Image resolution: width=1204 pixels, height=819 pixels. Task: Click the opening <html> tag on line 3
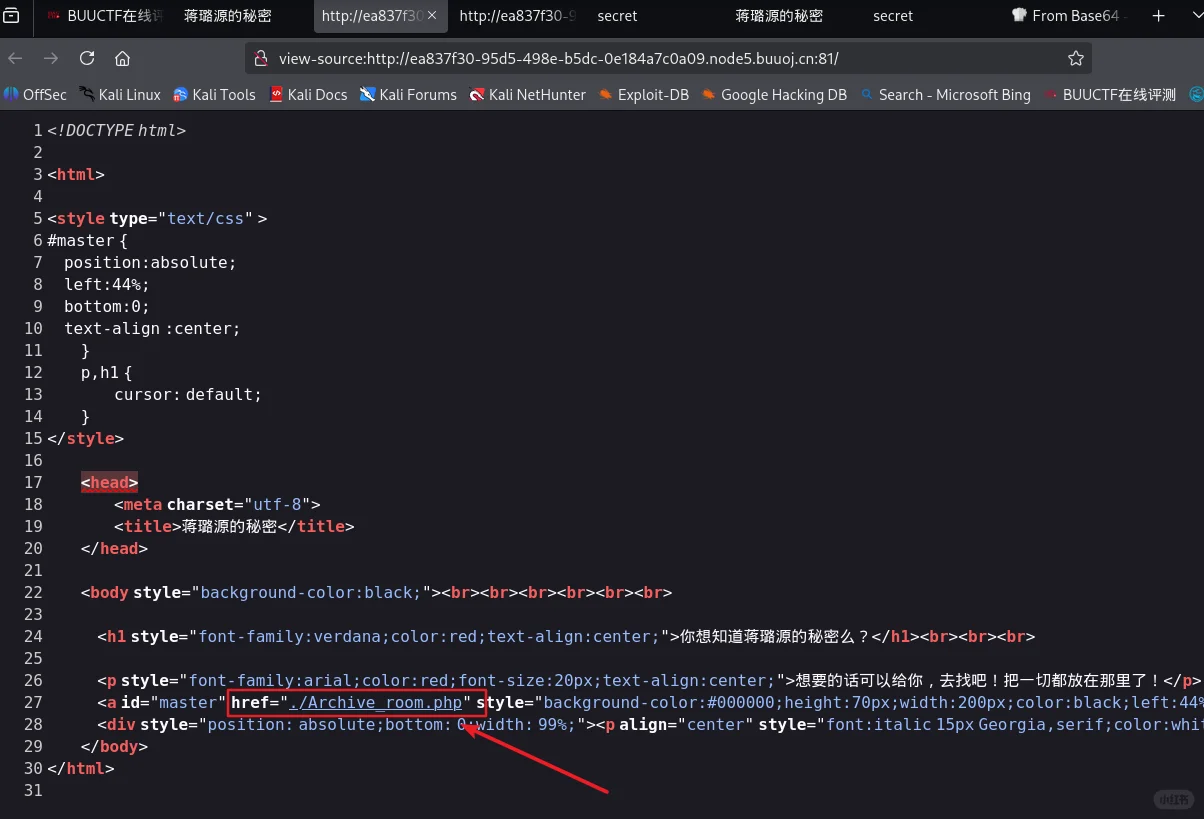click(76, 174)
